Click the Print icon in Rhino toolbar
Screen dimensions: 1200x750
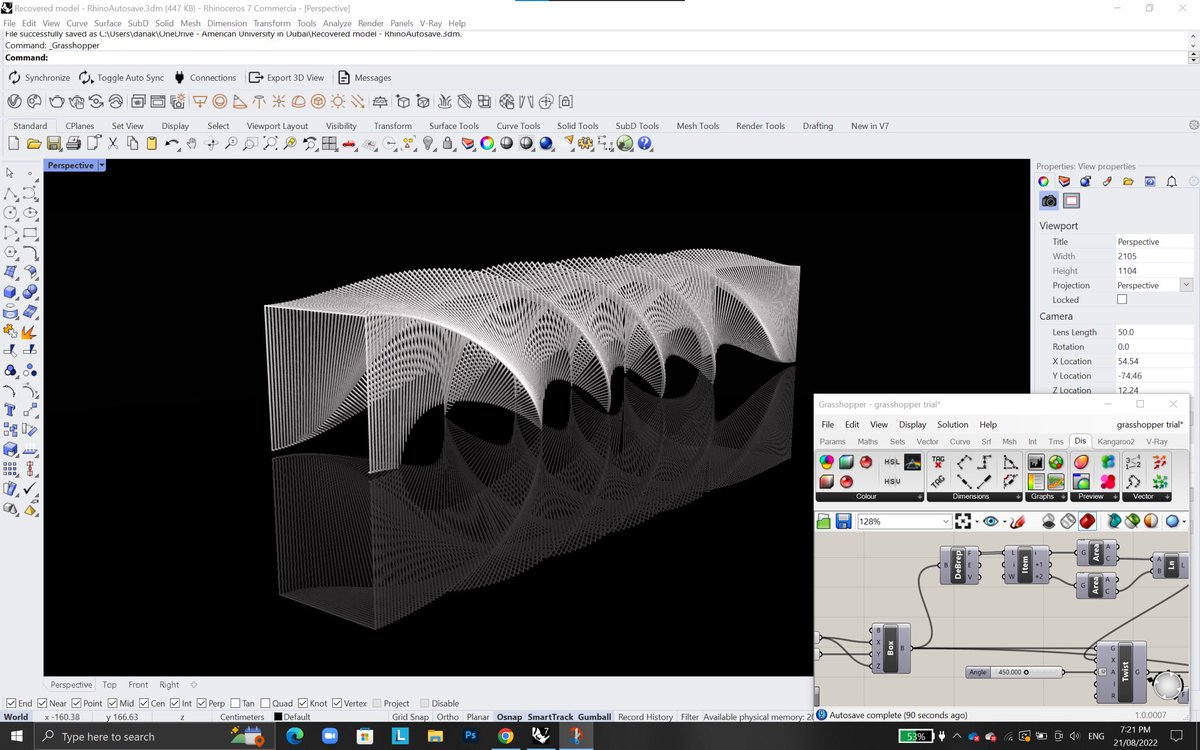point(73,144)
